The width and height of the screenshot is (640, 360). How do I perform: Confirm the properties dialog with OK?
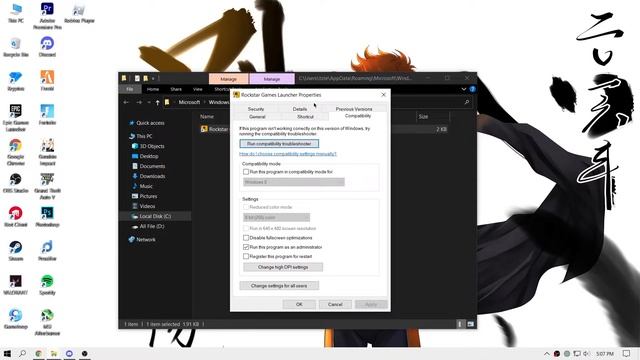299,304
